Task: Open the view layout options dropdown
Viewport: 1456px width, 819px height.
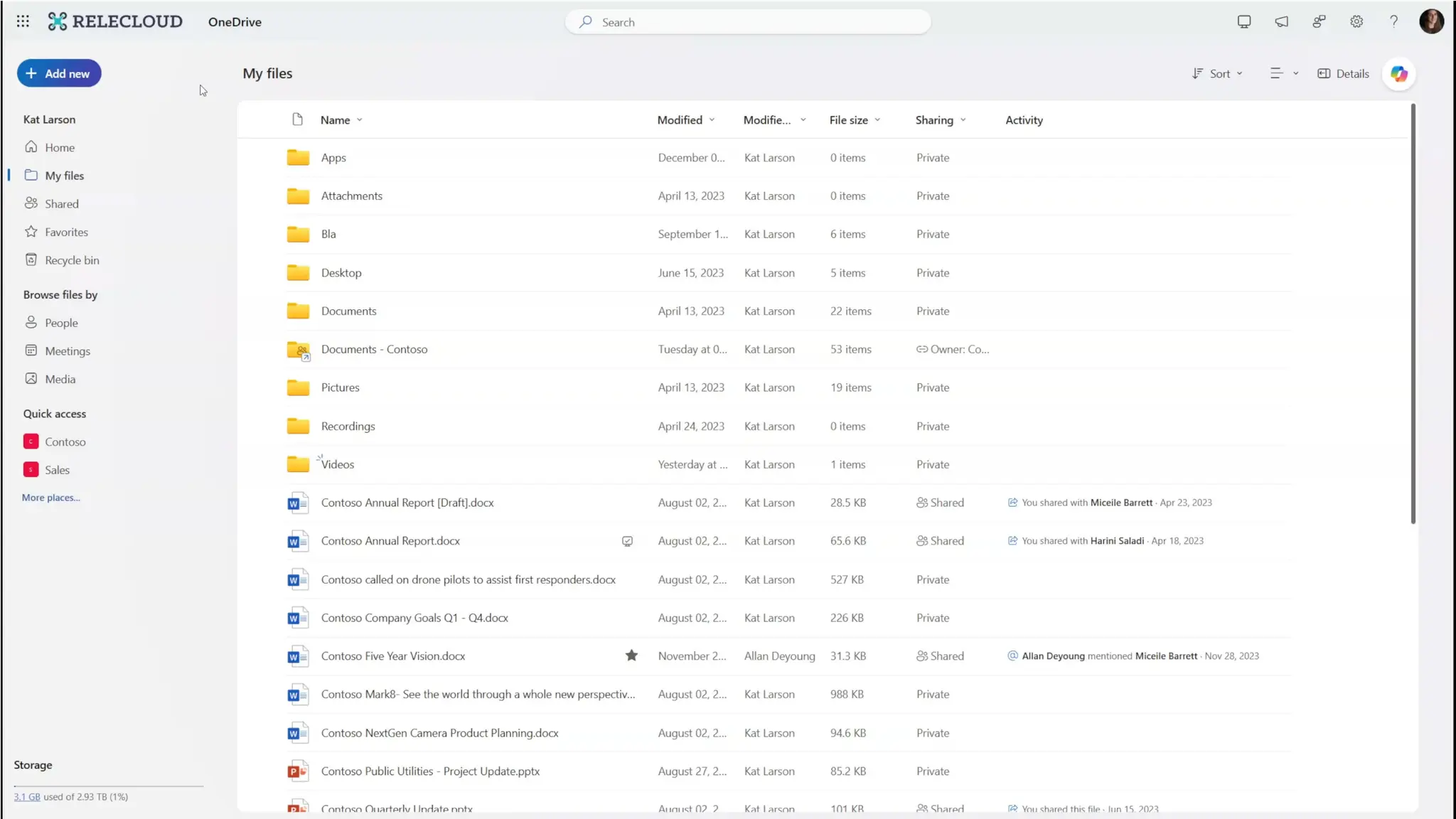Action: 1284,73
